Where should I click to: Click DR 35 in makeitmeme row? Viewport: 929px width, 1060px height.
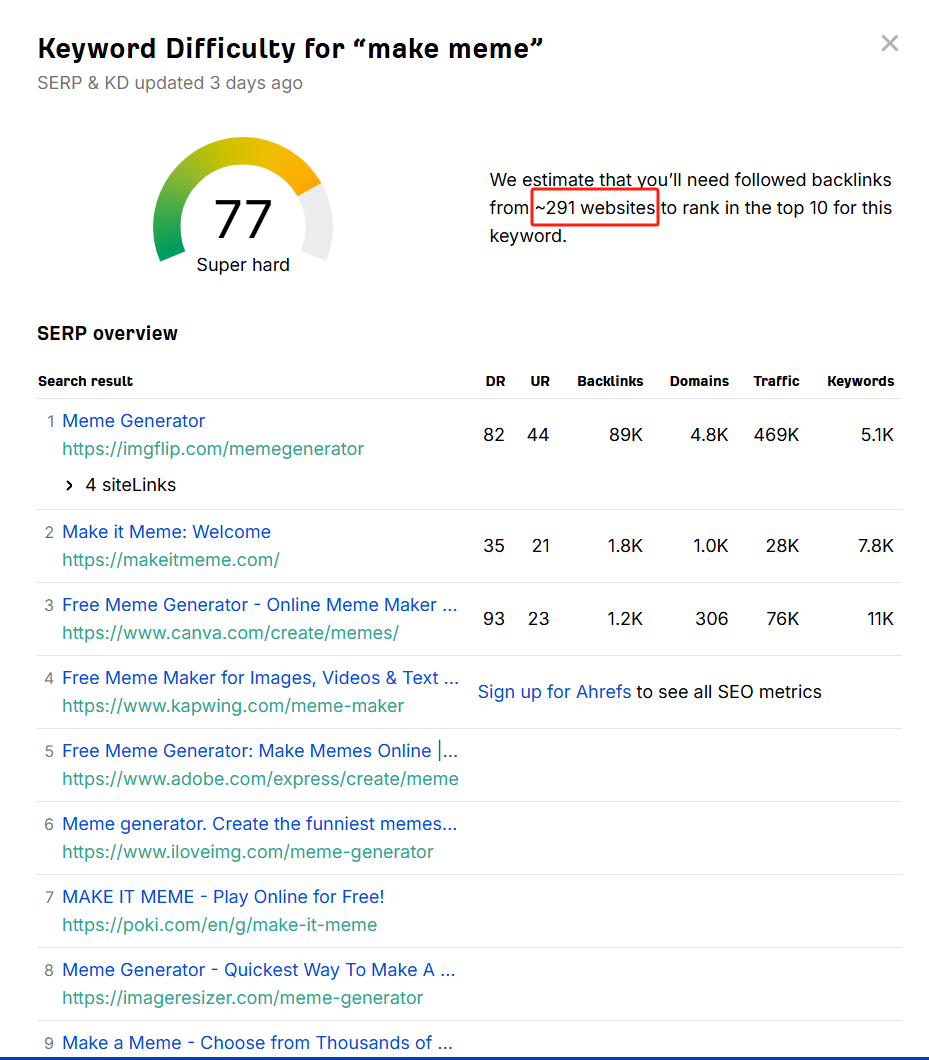[494, 546]
